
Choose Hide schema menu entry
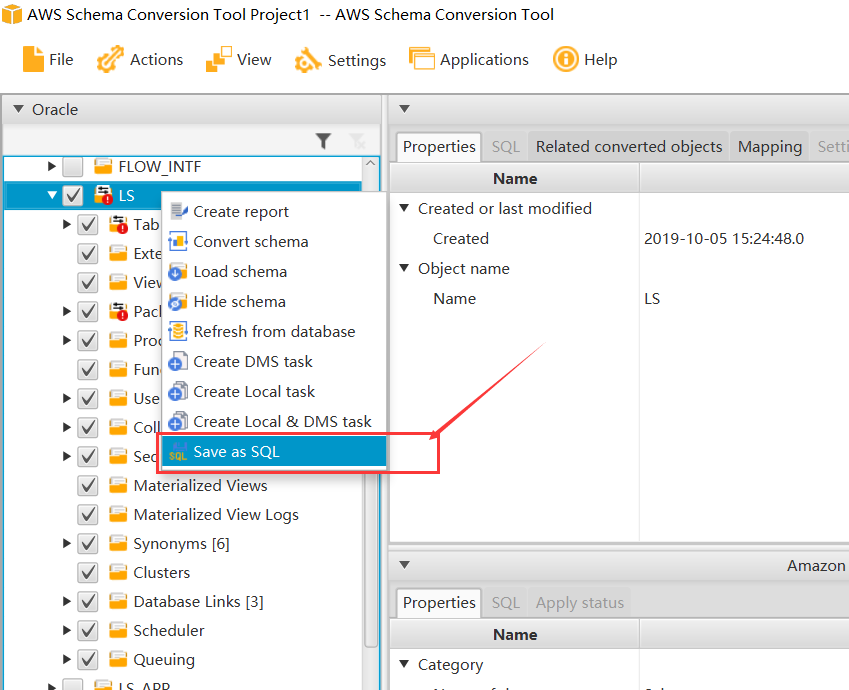[x=273, y=302]
